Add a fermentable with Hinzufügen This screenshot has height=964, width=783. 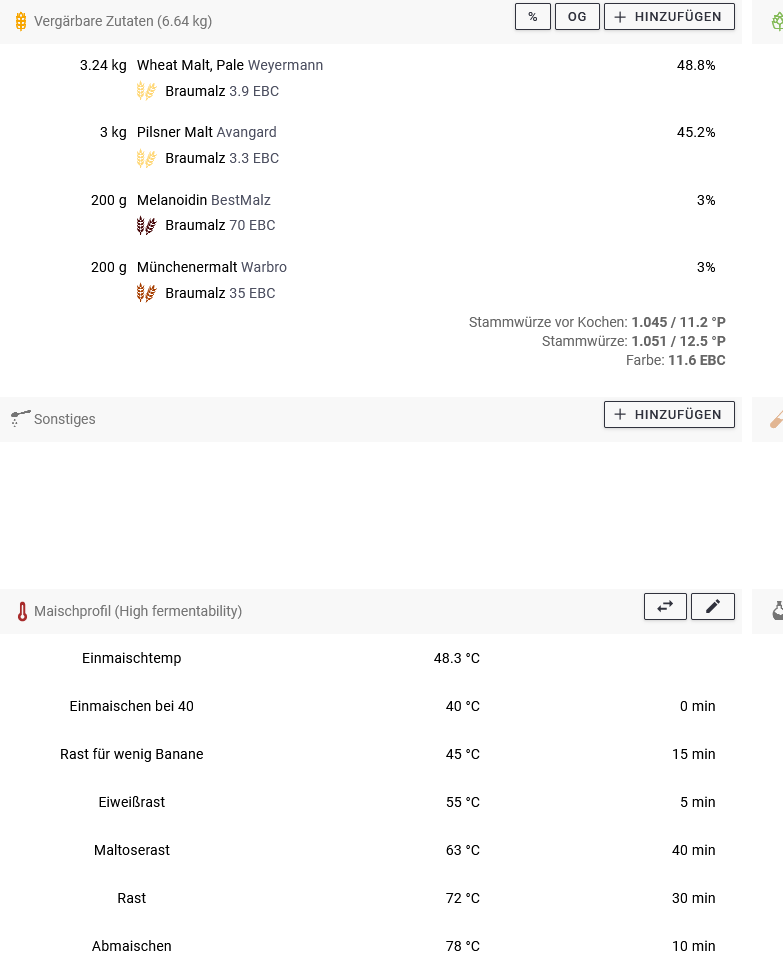pyautogui.click(x=669, y=16)
